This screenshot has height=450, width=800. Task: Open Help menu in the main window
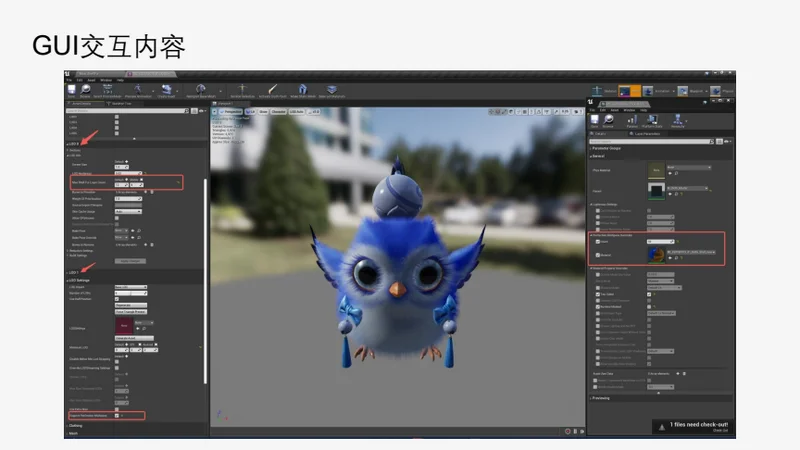120,80
